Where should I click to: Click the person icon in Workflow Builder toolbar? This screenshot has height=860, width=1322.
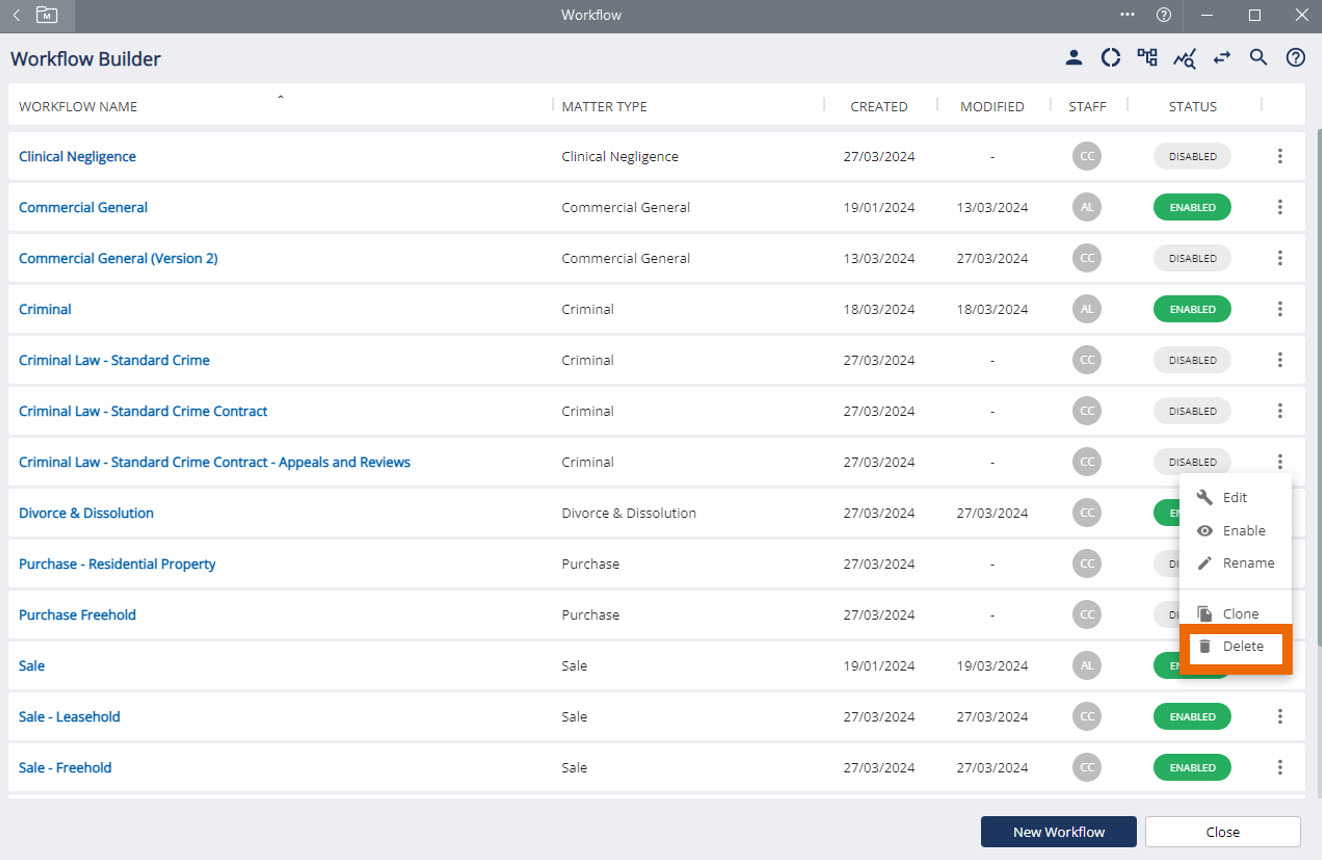coord(1074,58)
